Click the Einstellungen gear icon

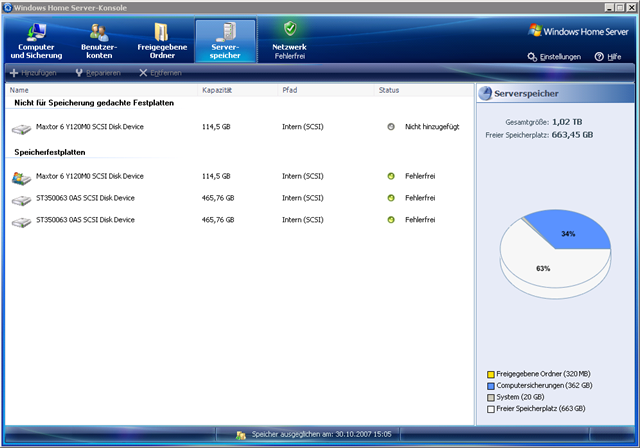[532, 57]
